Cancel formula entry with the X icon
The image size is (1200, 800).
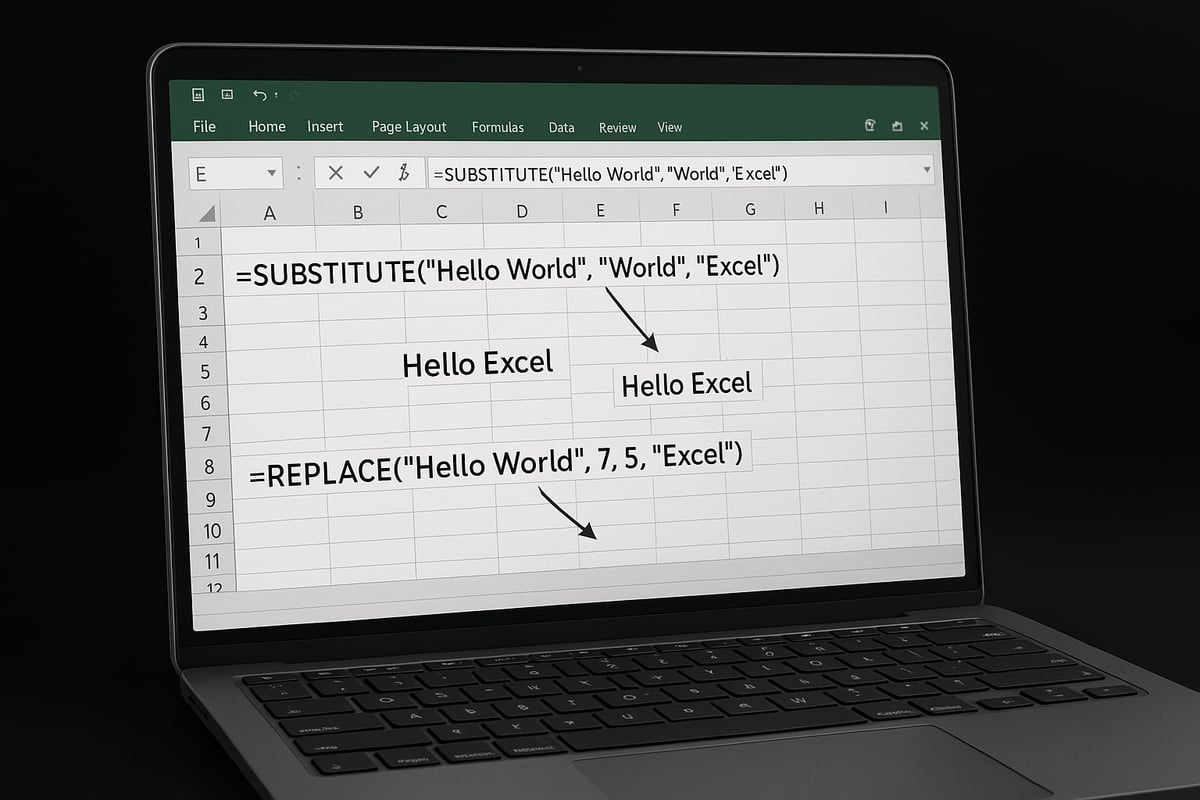pos(334,172)
